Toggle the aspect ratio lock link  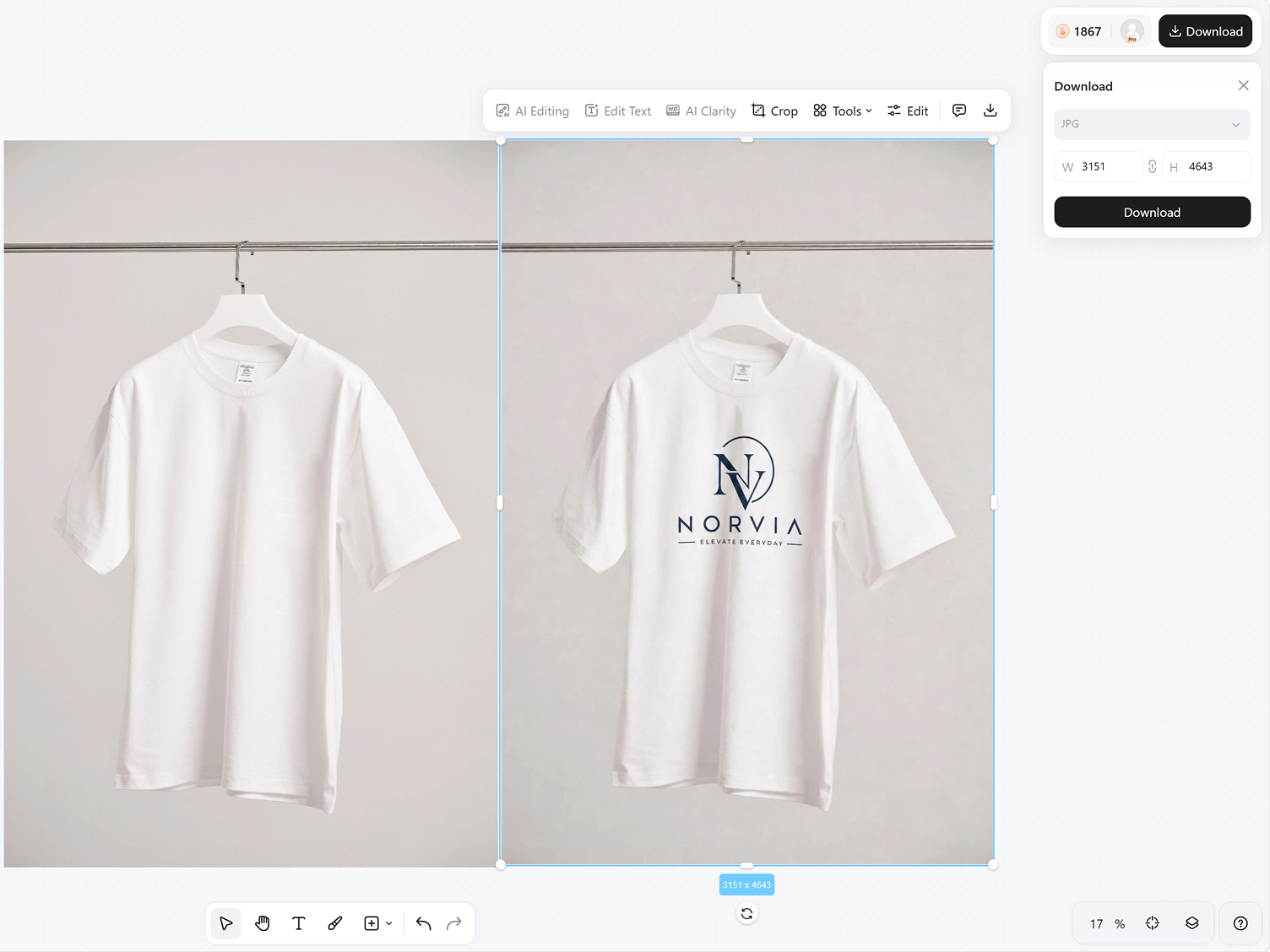pos(1153,166)
